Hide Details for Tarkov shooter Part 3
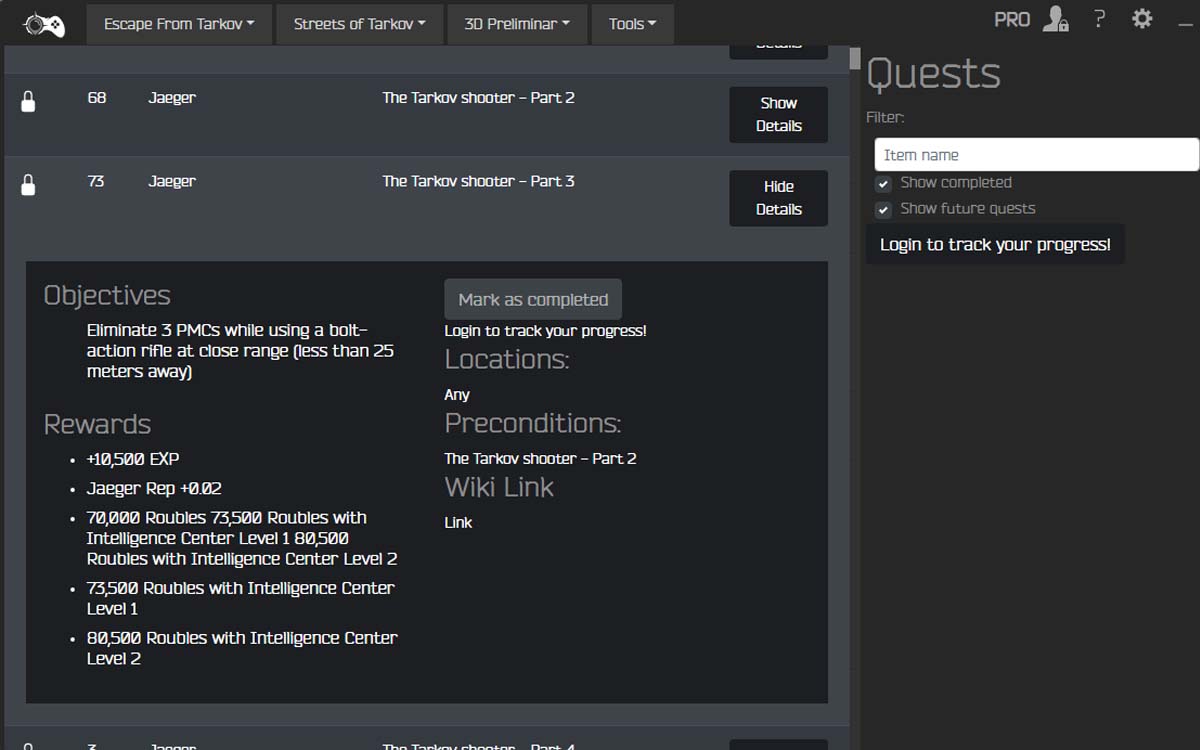Image resolution: width=1200 pixels, height=750 pixels. [778, 198]
